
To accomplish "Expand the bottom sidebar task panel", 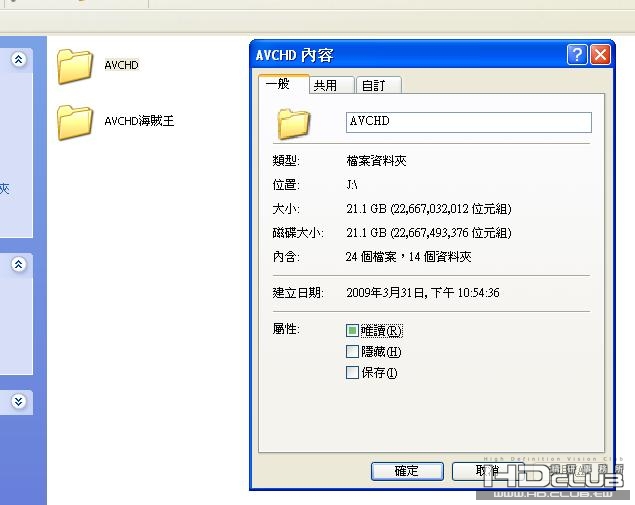I will [x=18, y=401].
